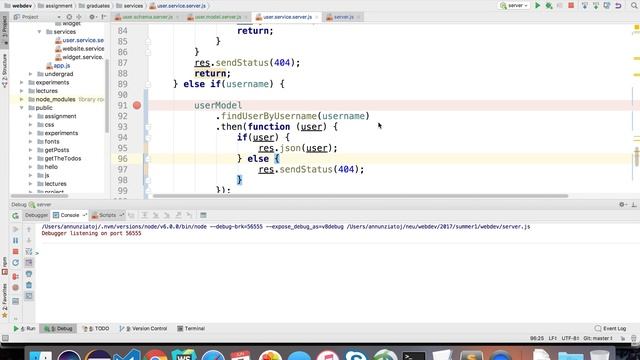Click View Breakpoints icon in debug sidebar

16,276
